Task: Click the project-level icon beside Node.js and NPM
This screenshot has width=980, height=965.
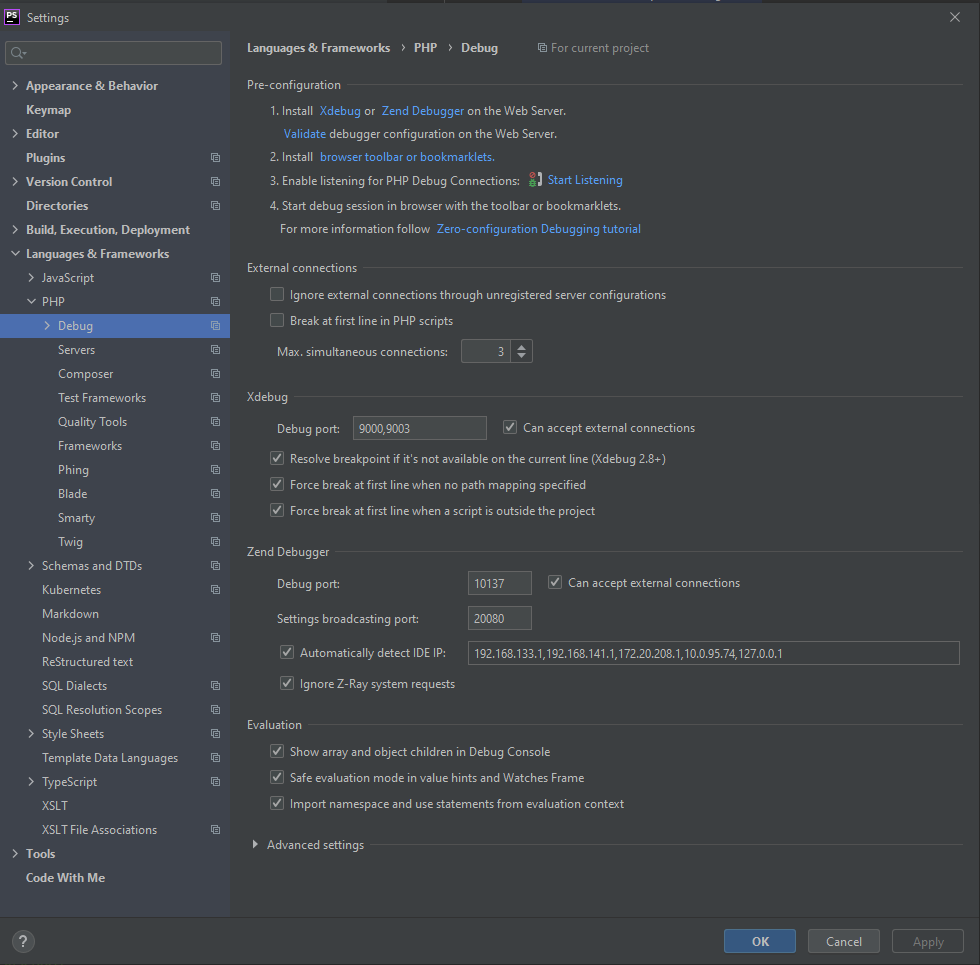Action: 215,638
